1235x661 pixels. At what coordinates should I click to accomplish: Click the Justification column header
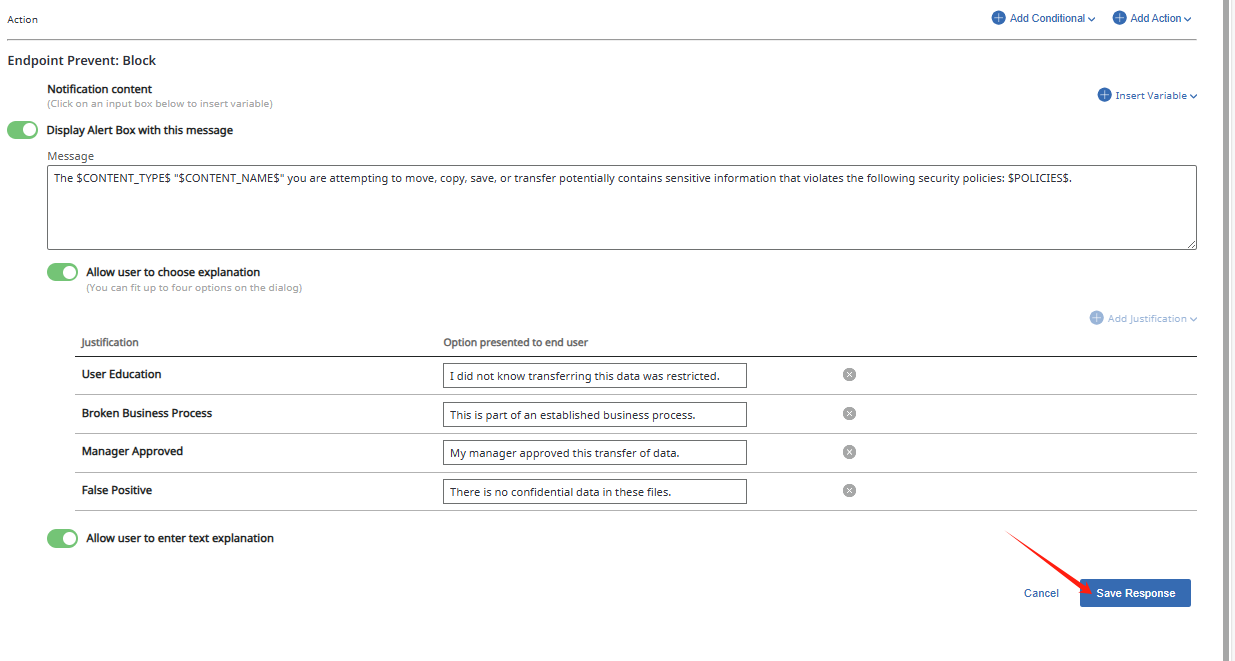[110, 342]
